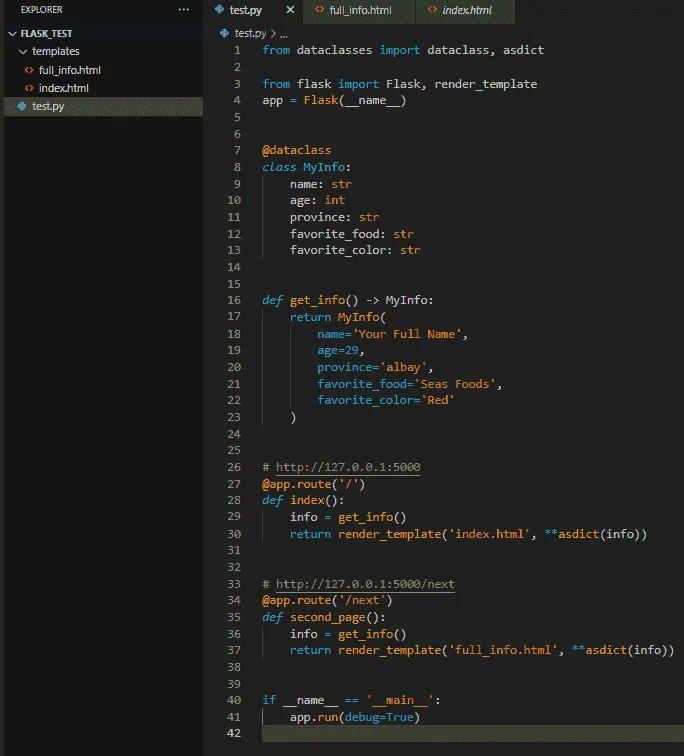The image size is (684, 756).
Task: Open the Explorer more actions ellipsis
Action: click(184, 10)
